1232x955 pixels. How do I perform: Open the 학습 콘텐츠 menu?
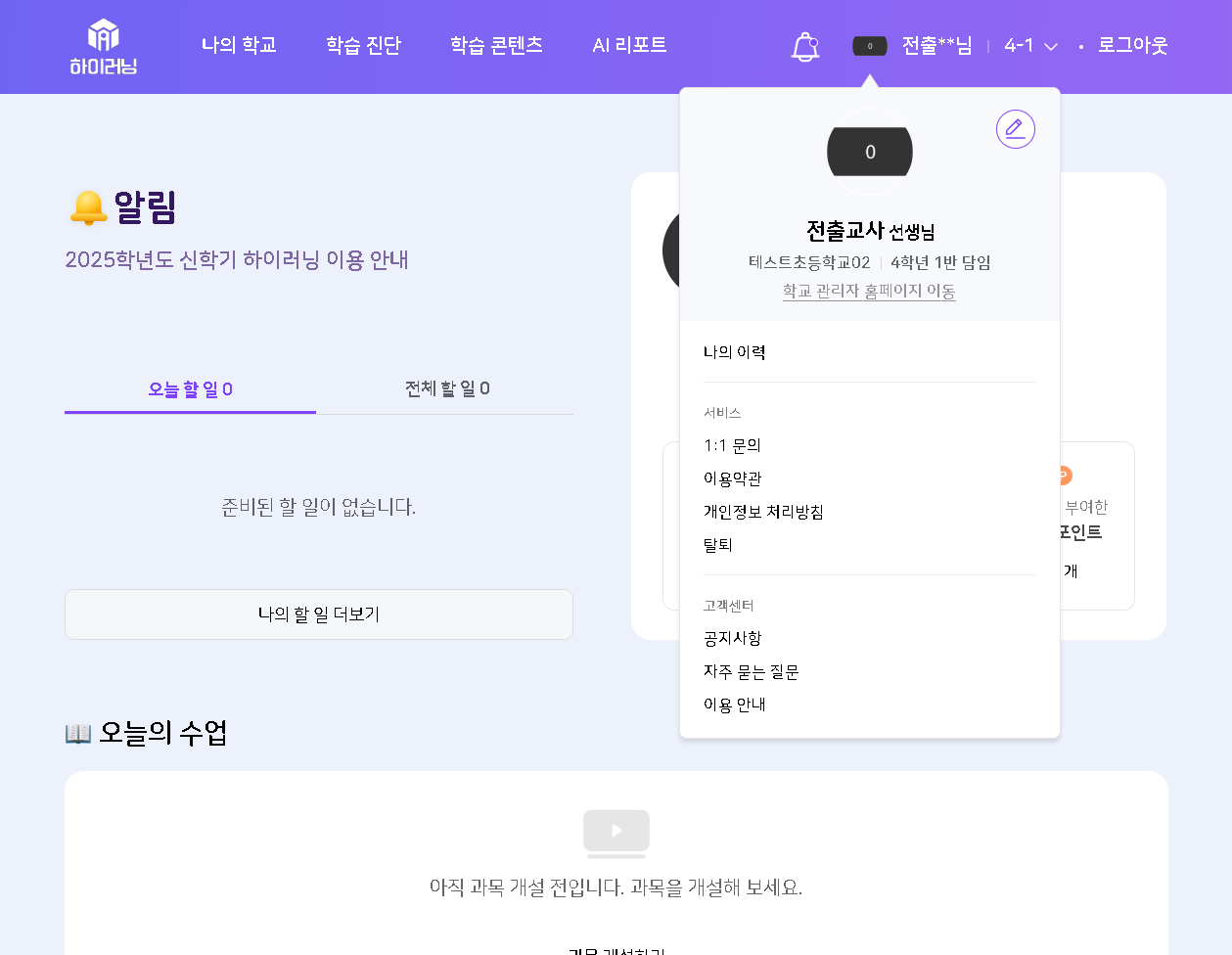coord(496,45)
